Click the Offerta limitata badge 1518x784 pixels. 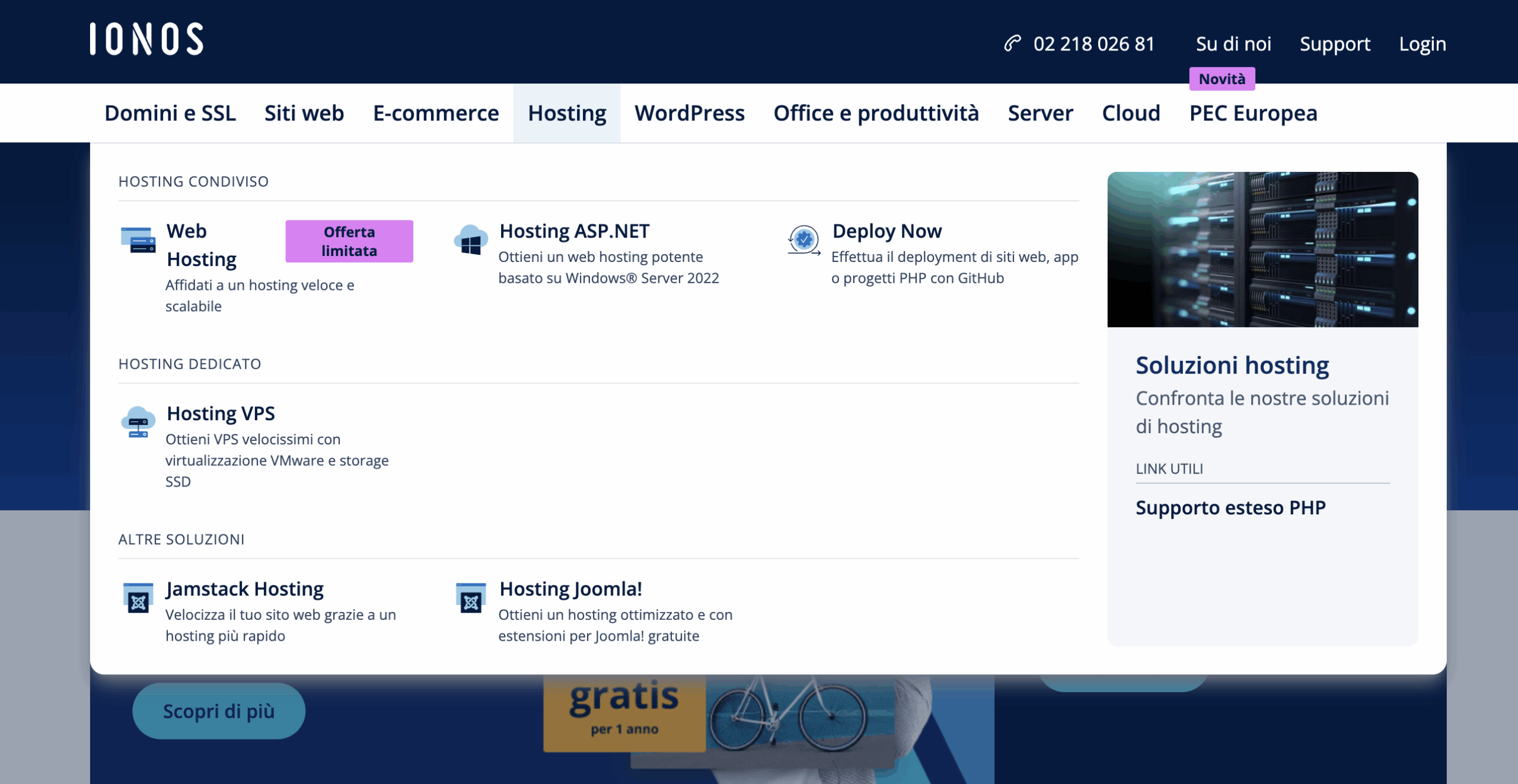click(349, 241)
